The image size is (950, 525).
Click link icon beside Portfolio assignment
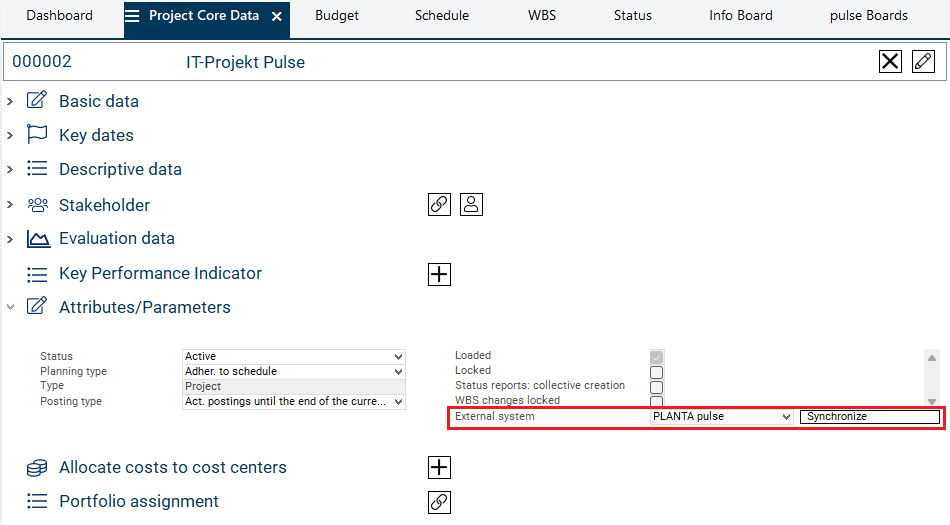click(439, 502)
